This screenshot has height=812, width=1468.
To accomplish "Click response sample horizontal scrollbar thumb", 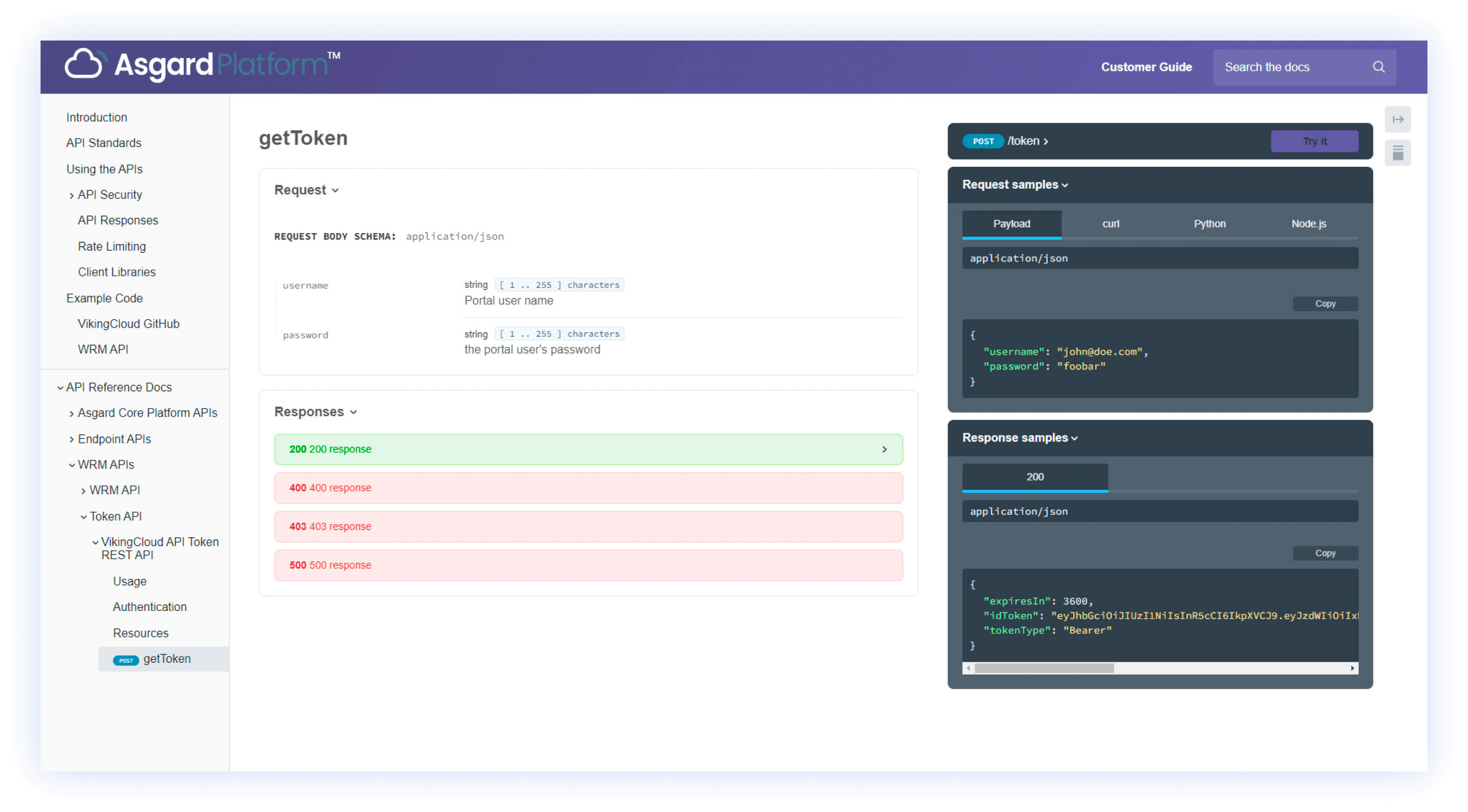I will [1044, 668].
